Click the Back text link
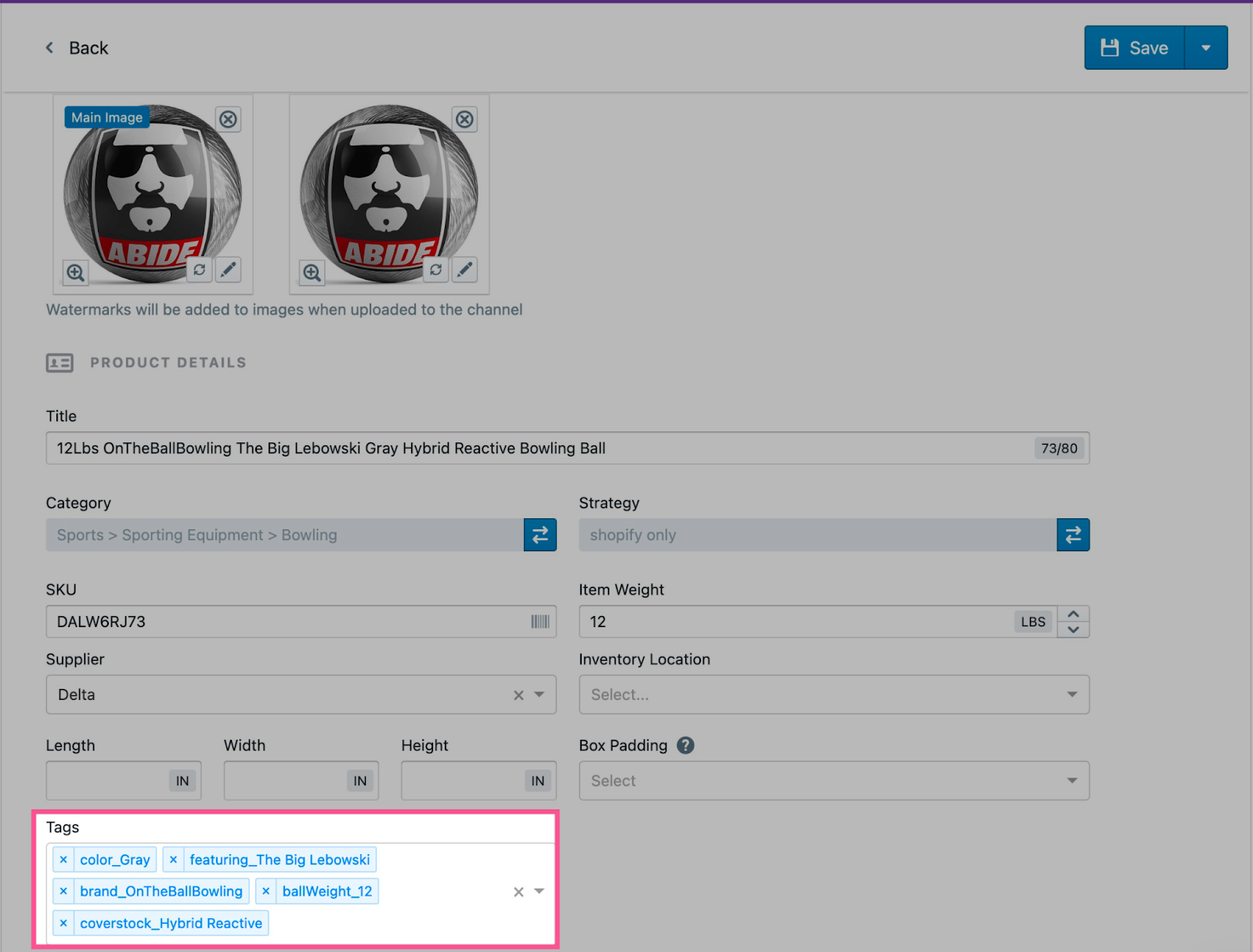This screenshot has height=952, width=1253. click(88, 48)
